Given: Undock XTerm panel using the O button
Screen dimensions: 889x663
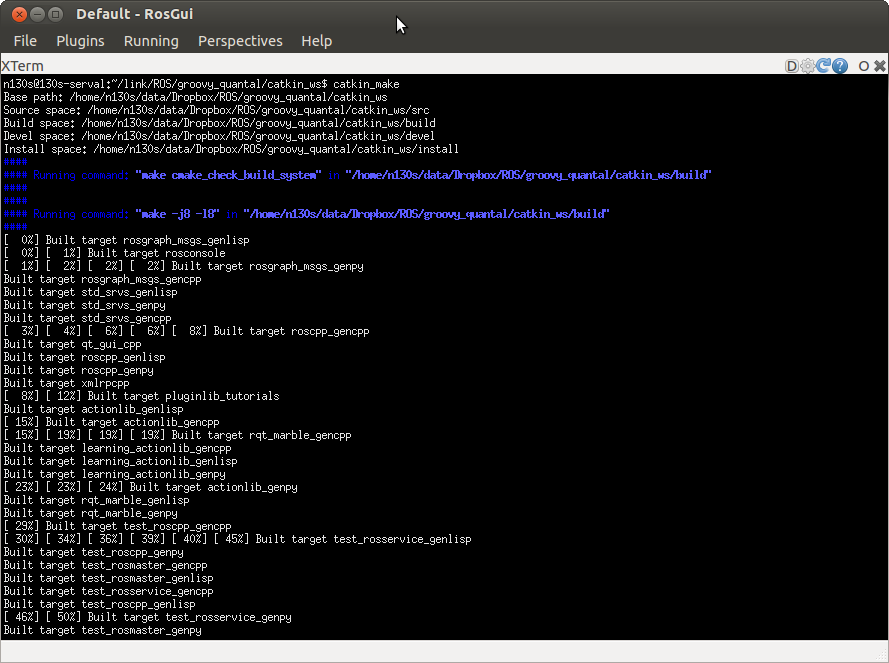Looking at the screenshot, I should (863, 66).
